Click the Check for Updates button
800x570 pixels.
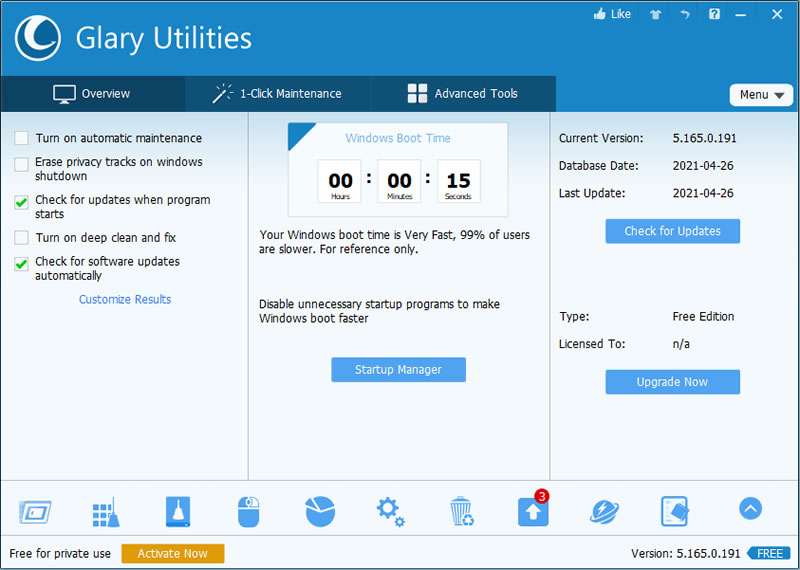672,231
